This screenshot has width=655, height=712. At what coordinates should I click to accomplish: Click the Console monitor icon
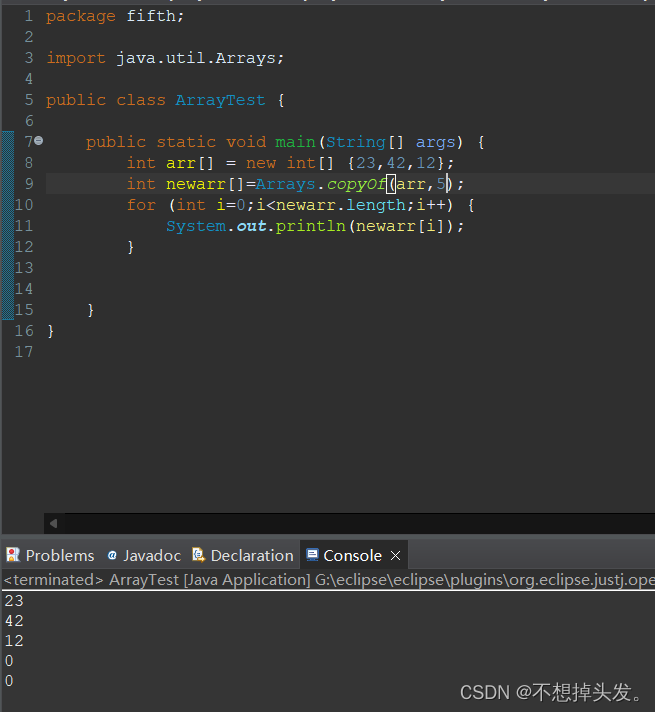point(312,554)
